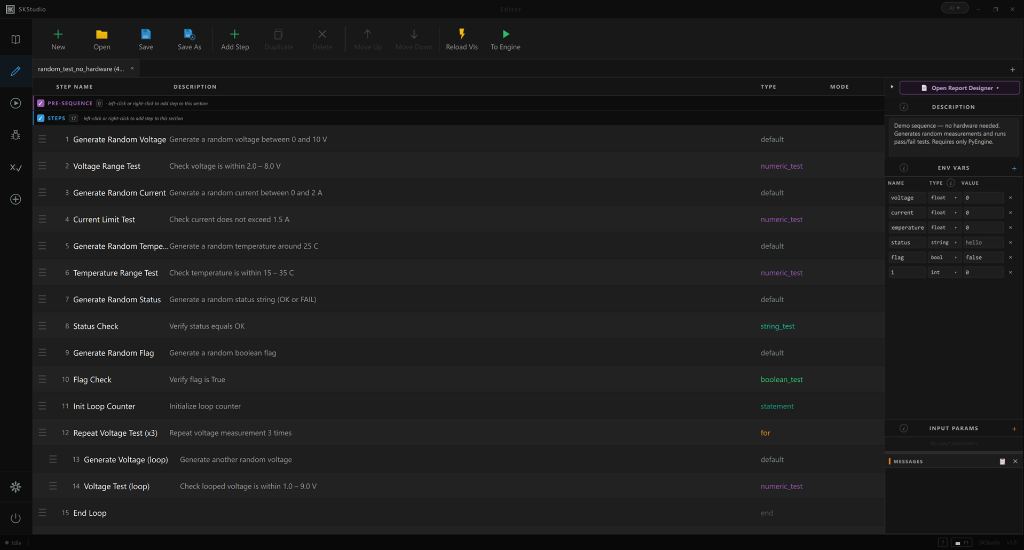Toggle the Pre-Sequence section checkbox
This screenshot has height=550, width=1024.
[x=40, y=103]
